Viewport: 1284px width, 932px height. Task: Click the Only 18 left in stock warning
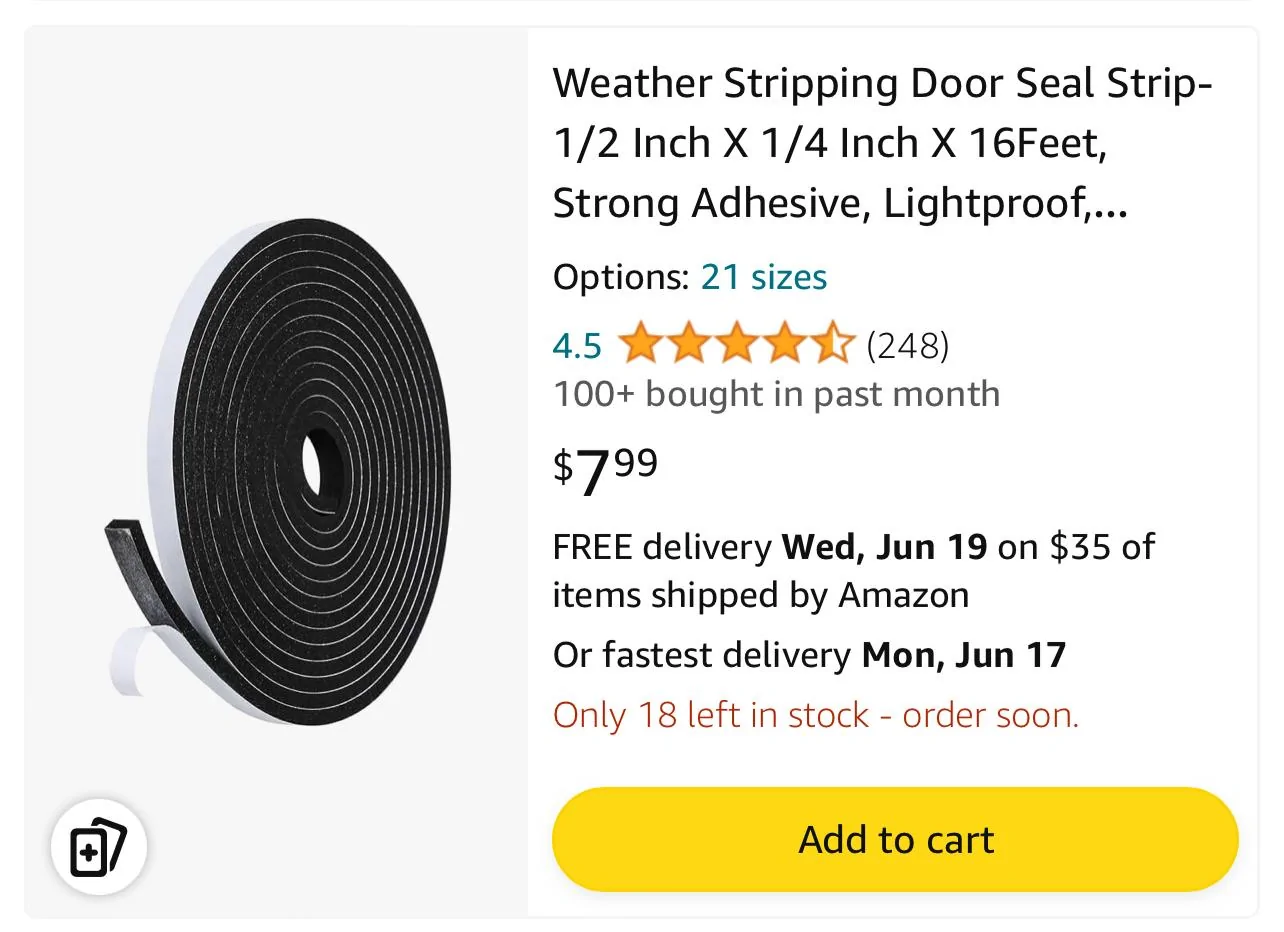point(816,715)
